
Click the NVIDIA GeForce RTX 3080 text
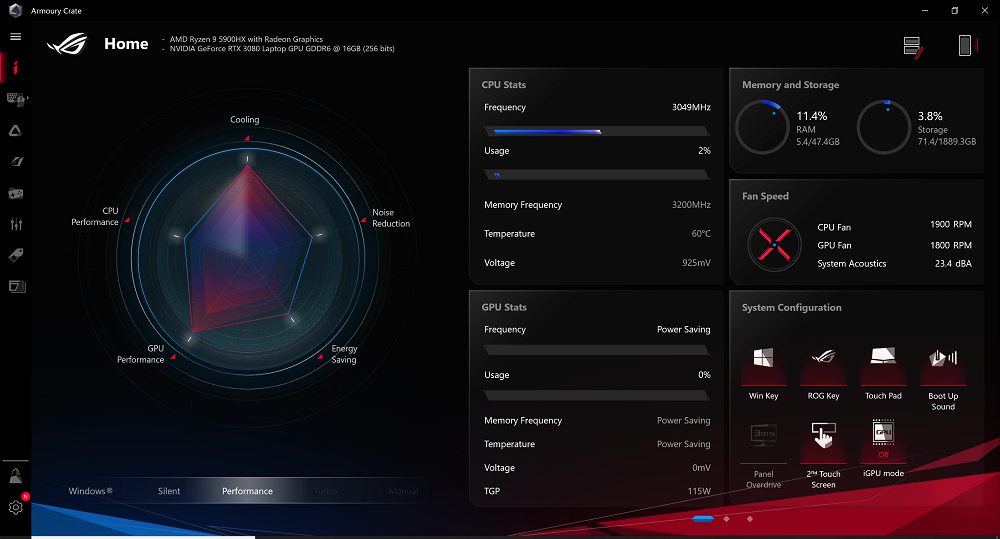click(x=282, y=48)
